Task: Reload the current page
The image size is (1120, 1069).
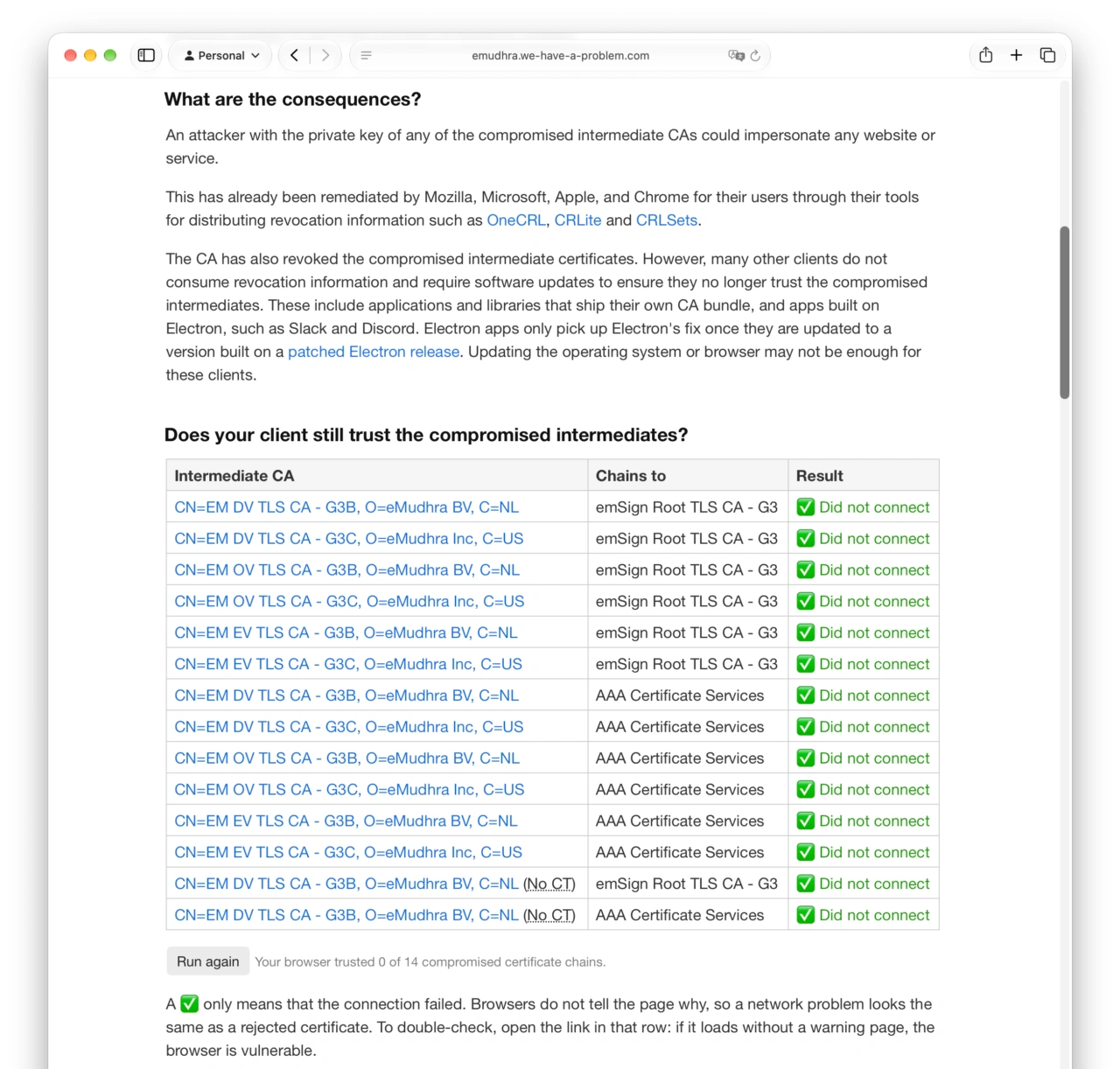Action: pos(755,55)
